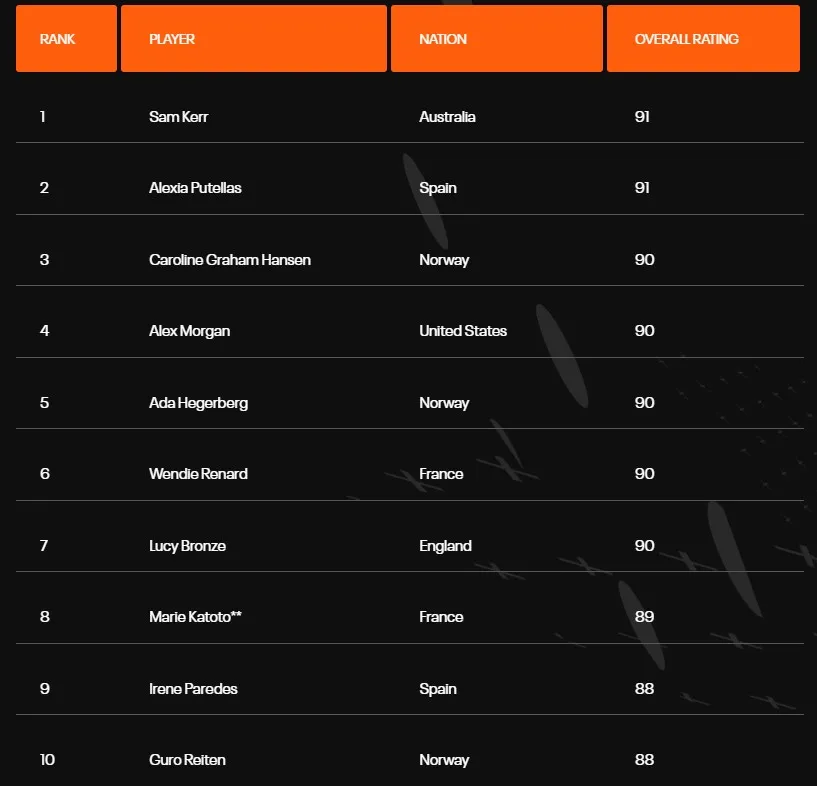This screenshot has width=817, height=786.
Task: Select England in the nation column
Action: click(445, 546)
